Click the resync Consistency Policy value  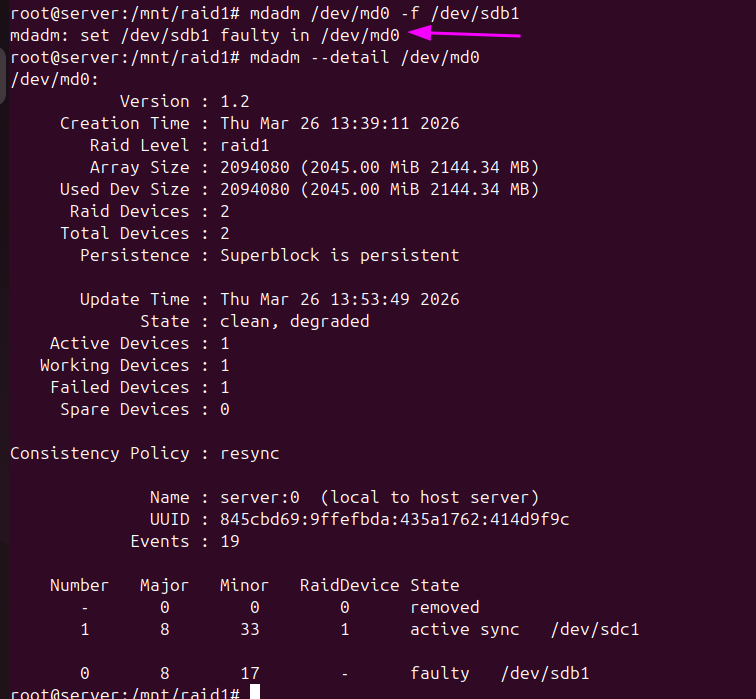click(x=250, y=453)
